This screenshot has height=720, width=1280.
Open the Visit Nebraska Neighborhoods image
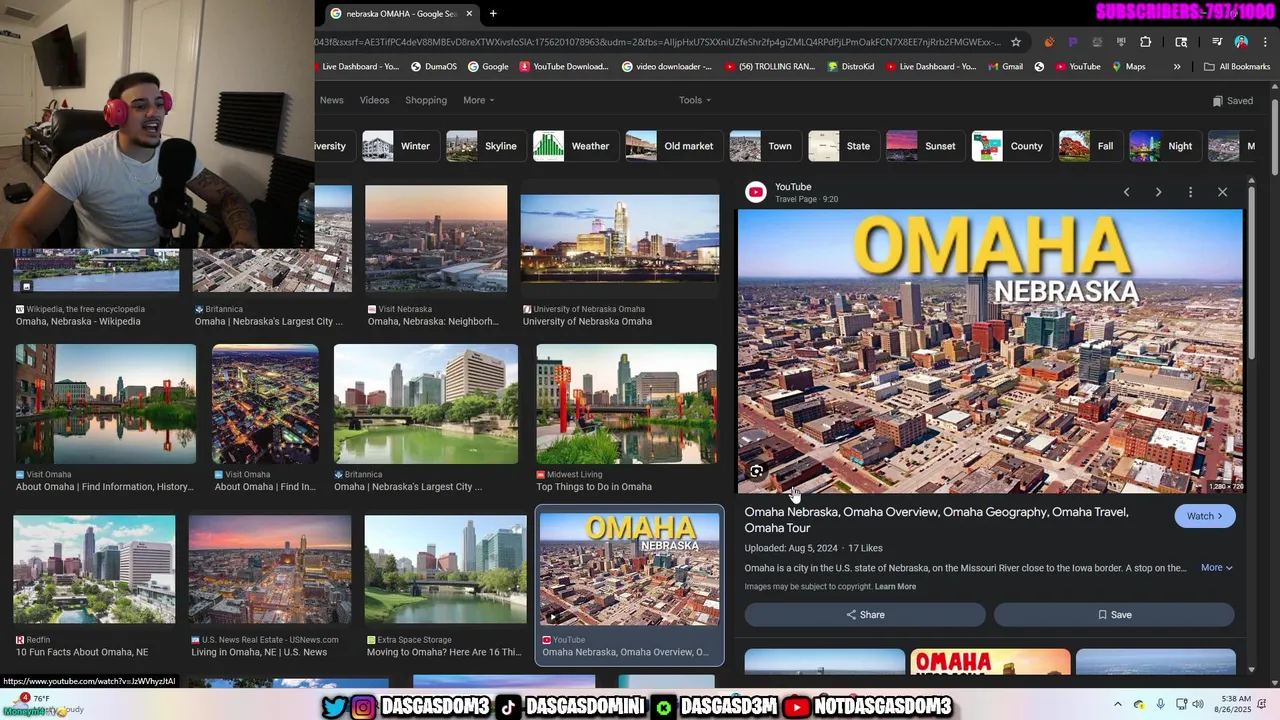click(x=436, y=238)
